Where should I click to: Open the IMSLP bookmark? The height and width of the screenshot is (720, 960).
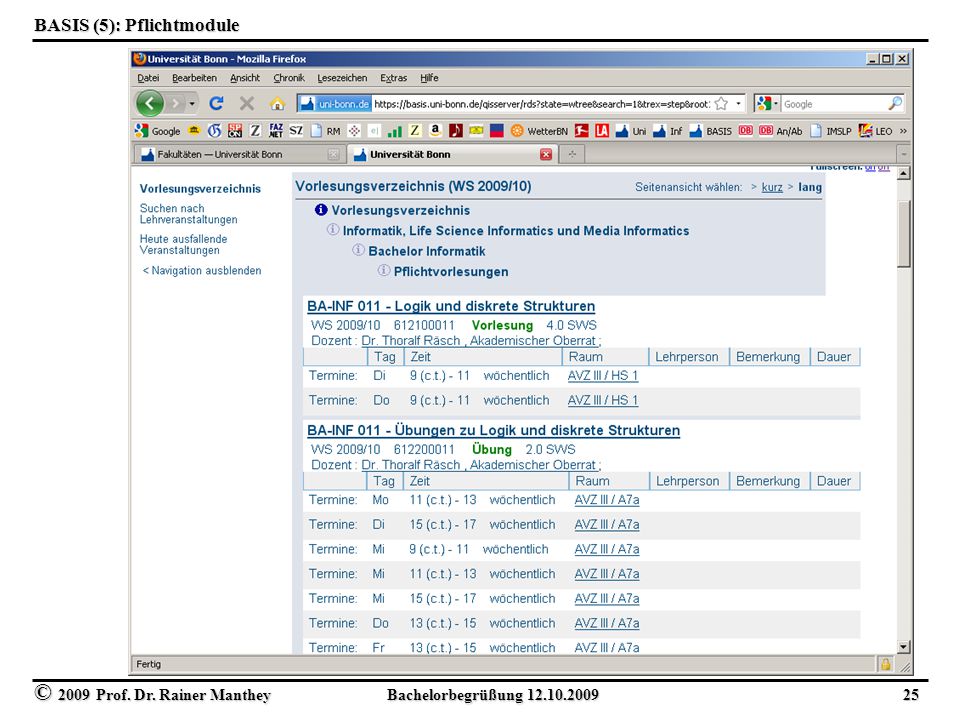tap(831, 131)
